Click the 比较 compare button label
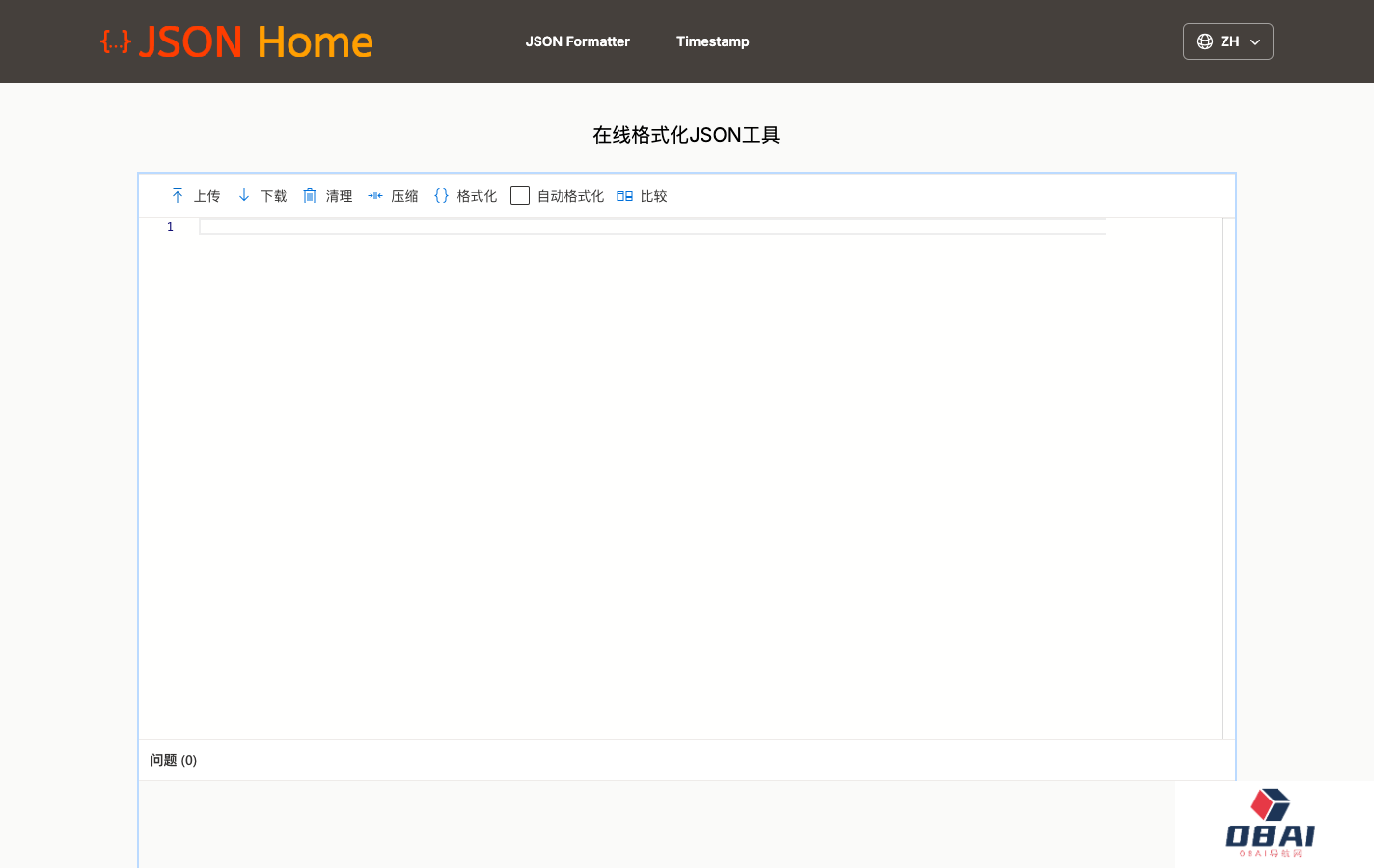Image resolution: width=1374 pixels, height=868 pixels. (654, 196)
